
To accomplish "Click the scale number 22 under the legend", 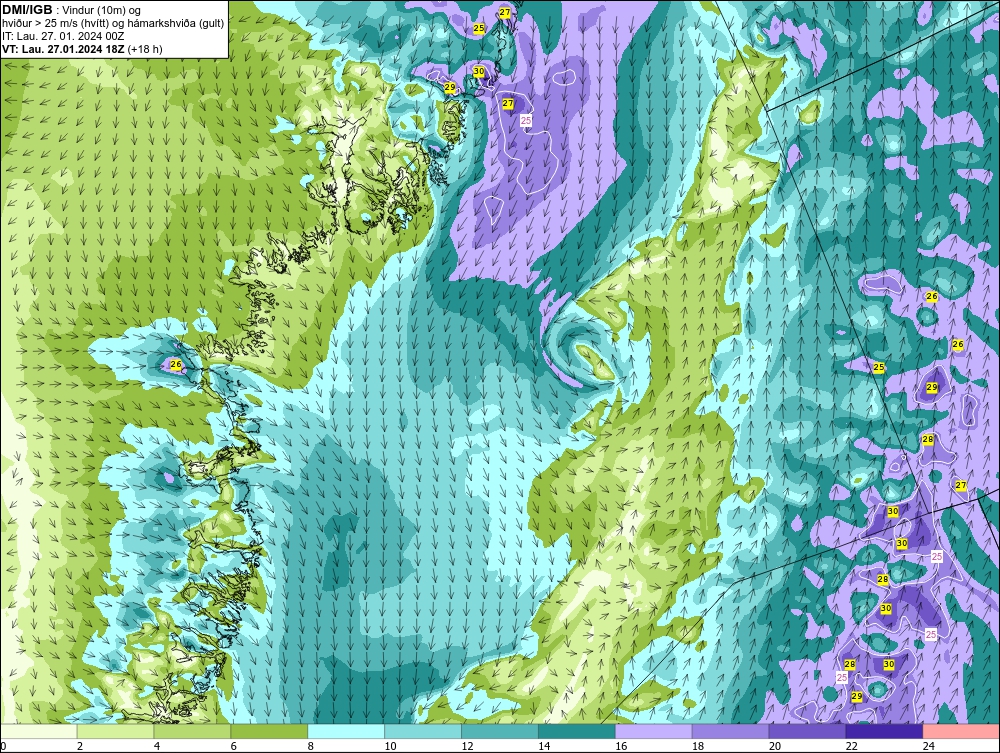I will 852,746.
